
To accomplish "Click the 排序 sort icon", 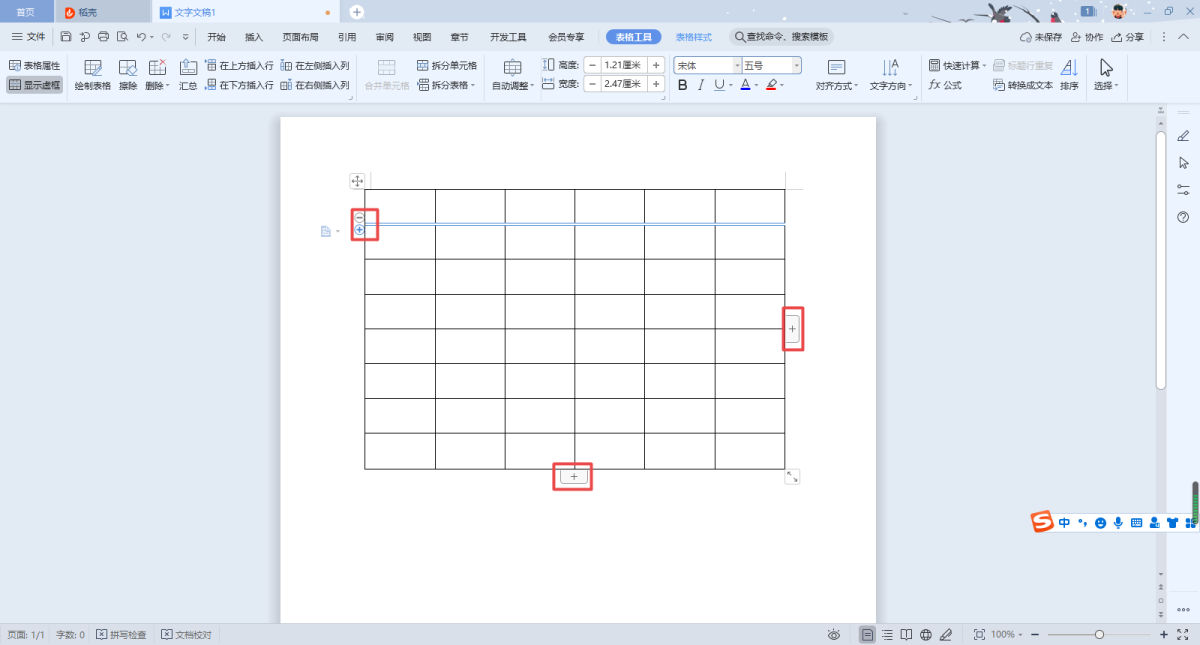I will click(x=1069, y=74).
